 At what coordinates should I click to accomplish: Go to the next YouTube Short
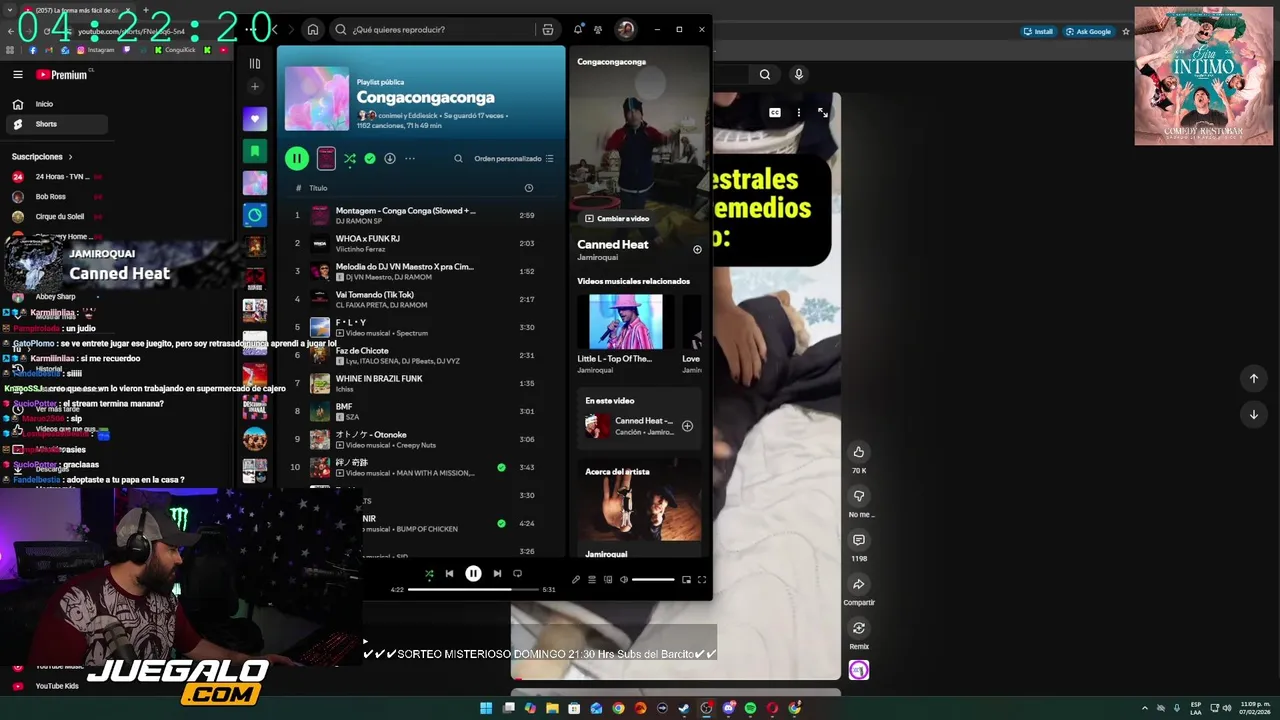(x=1253, y=414)
